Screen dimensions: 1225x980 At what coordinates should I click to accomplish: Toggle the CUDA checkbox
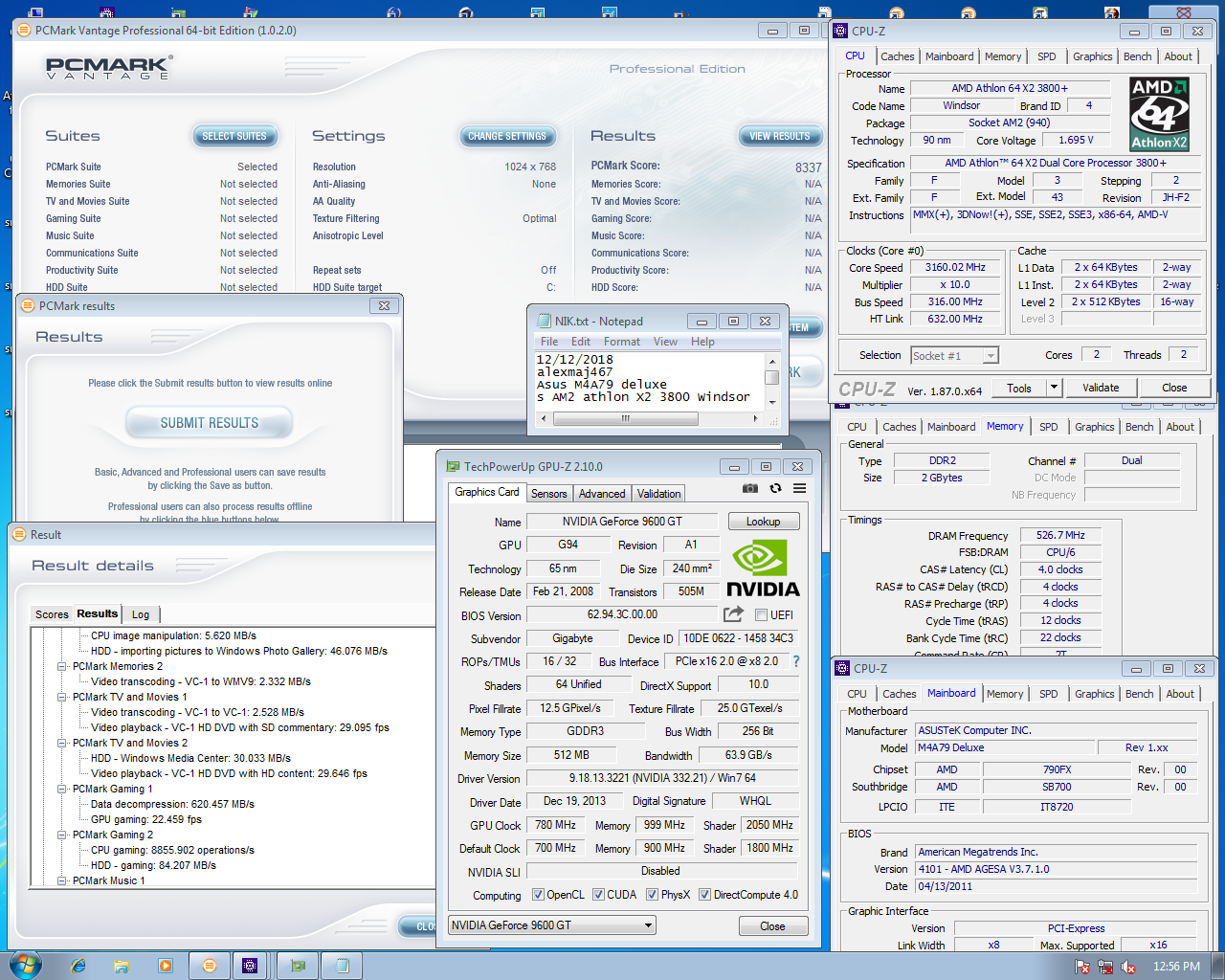click(x=598, y=895)
